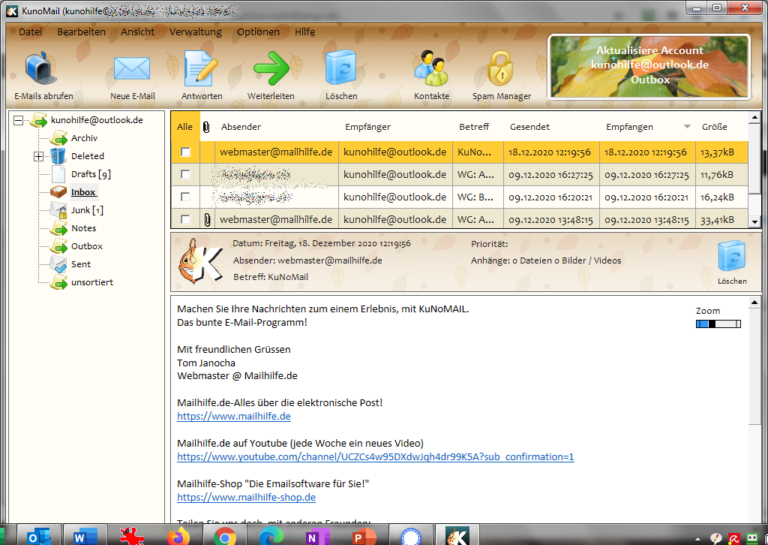Click the Löschen trash icon in toolbar

pos(341,70)
